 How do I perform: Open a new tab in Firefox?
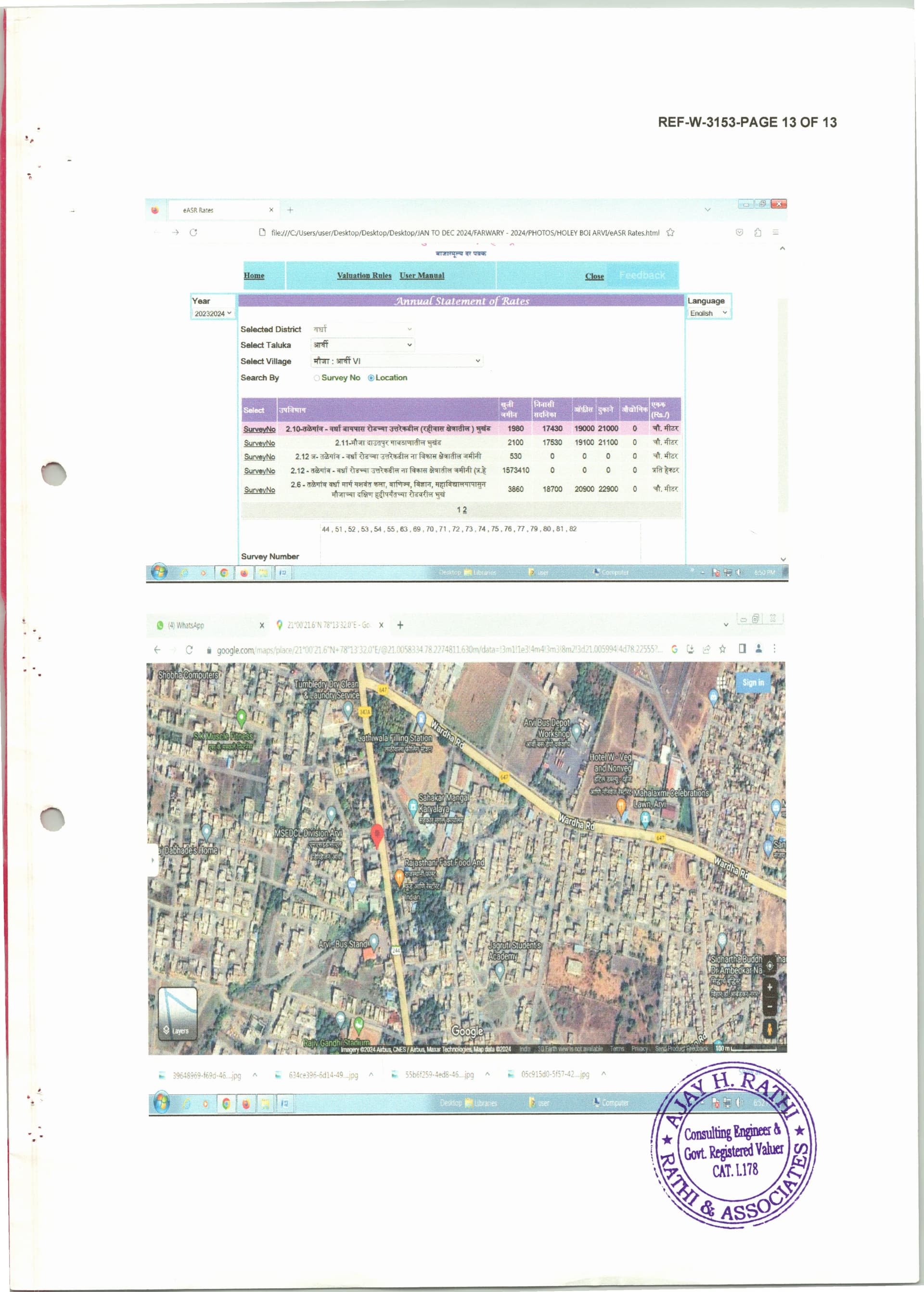coord(290,210)
